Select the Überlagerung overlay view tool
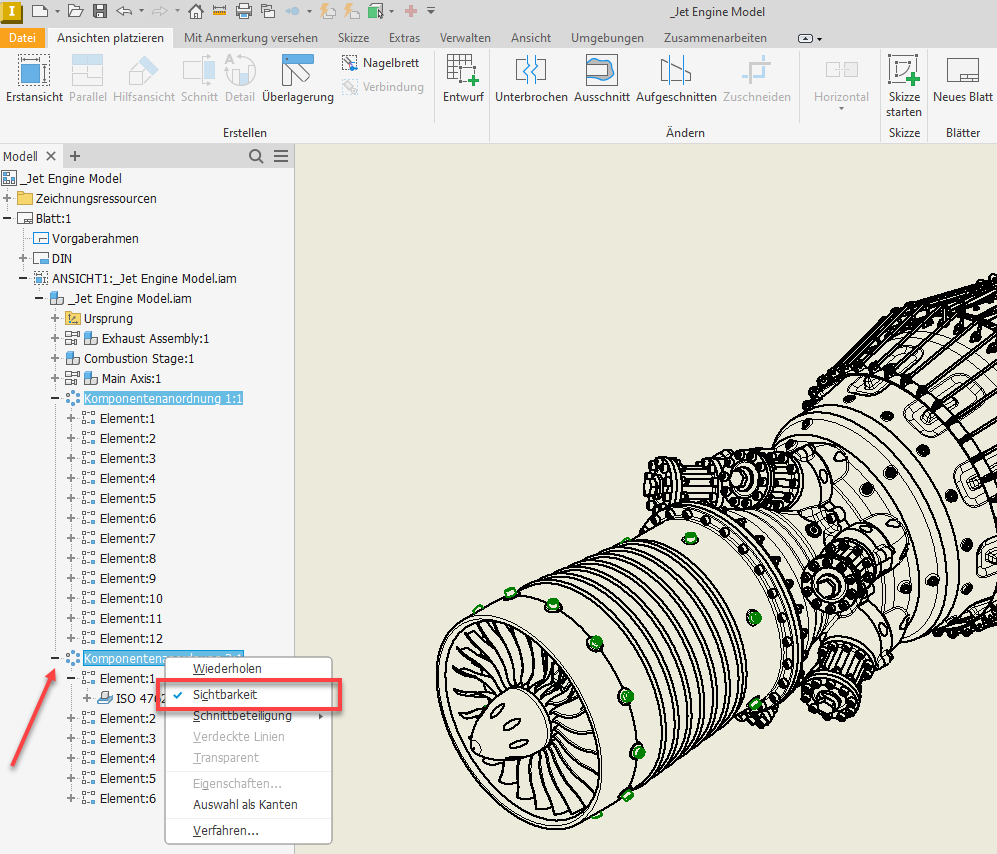The width and height of the screenshot is (997, 854). 297,78
